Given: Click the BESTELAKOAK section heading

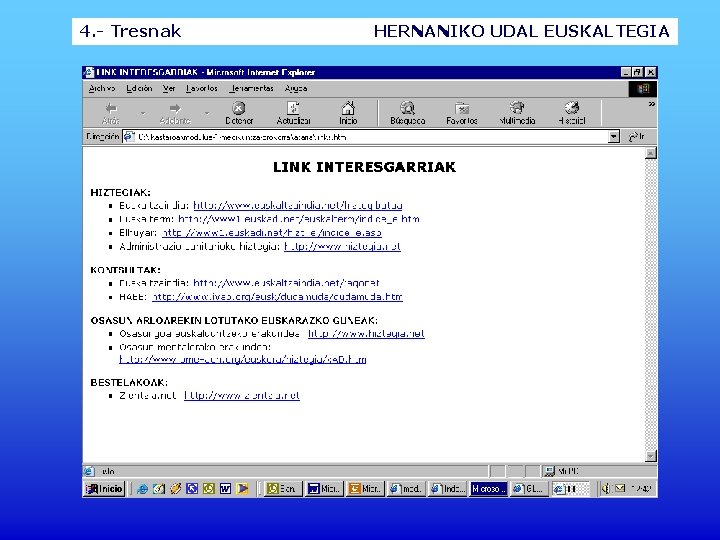Looking at the screenshot, I should pyautogui.click(x=129, y=382).
